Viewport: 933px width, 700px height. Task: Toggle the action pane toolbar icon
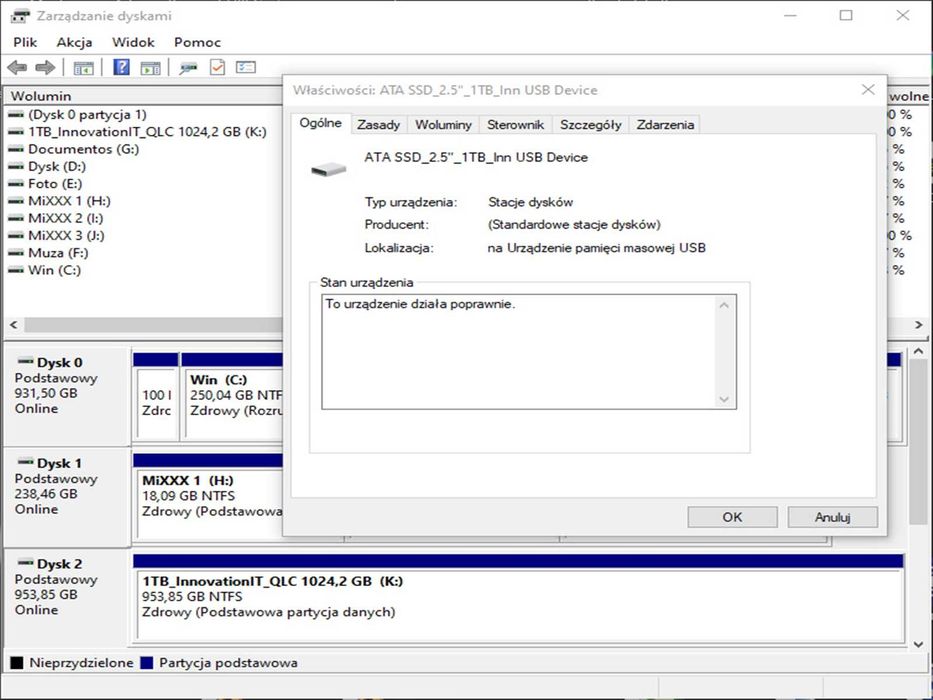pyautogui.click(x=150, y=68)
